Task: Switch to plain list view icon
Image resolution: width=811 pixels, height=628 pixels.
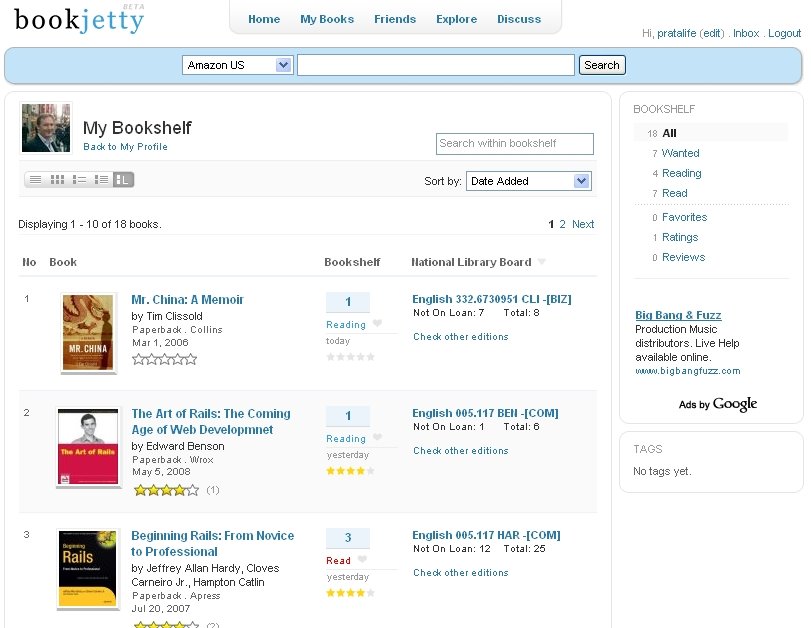Action: click(35, 180)
